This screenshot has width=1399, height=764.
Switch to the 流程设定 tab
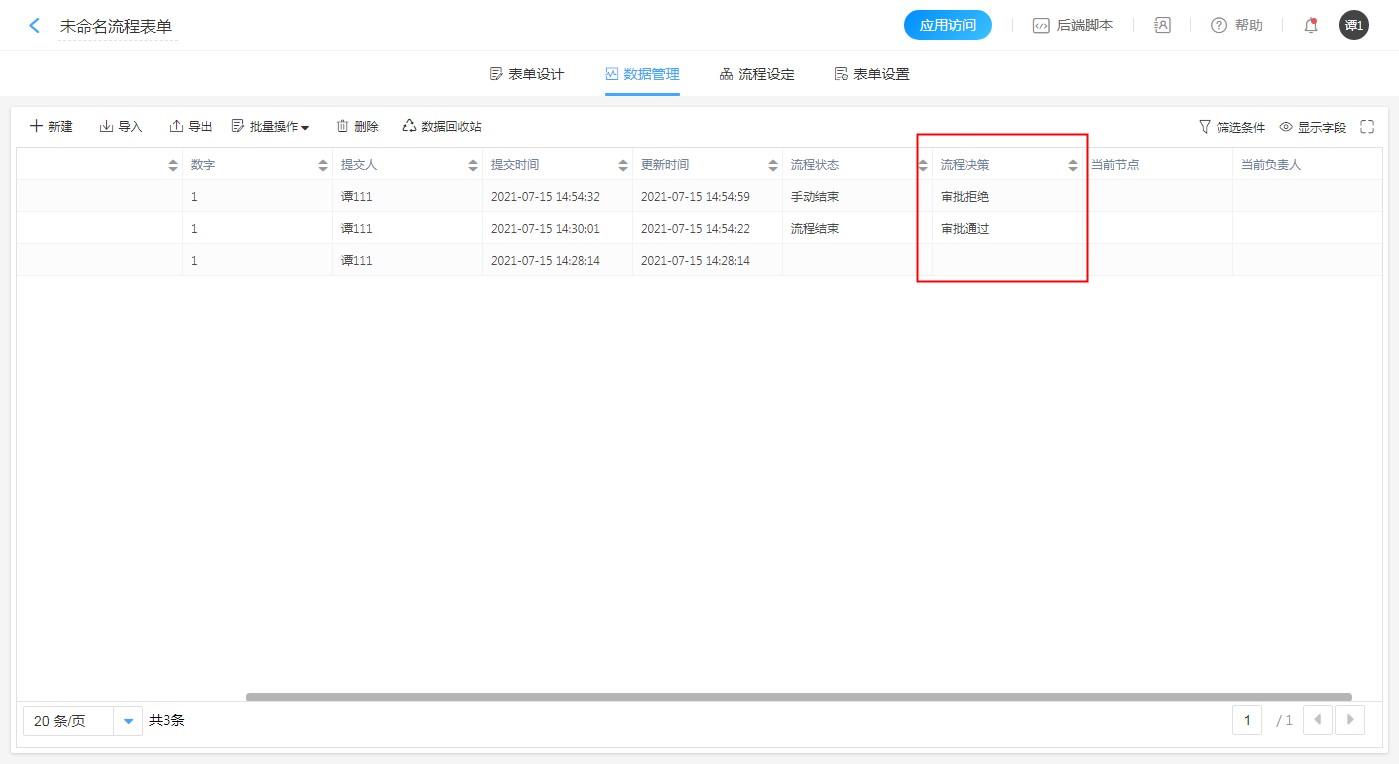tap(757, 74)
